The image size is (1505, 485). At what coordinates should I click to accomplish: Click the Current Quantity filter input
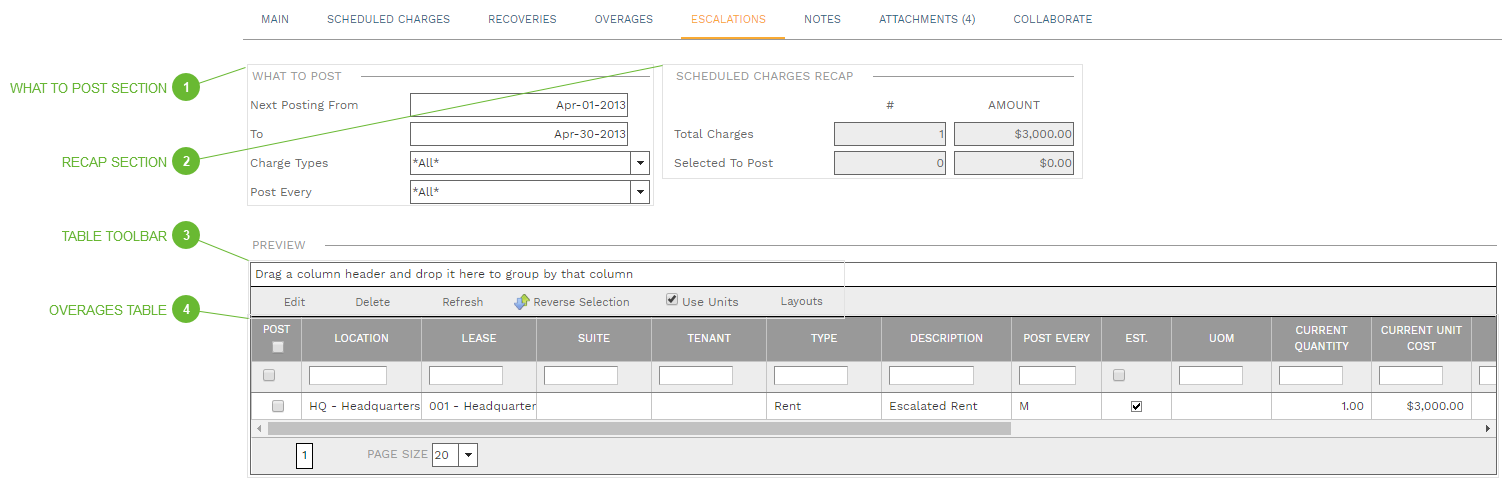pos(1311,376)
